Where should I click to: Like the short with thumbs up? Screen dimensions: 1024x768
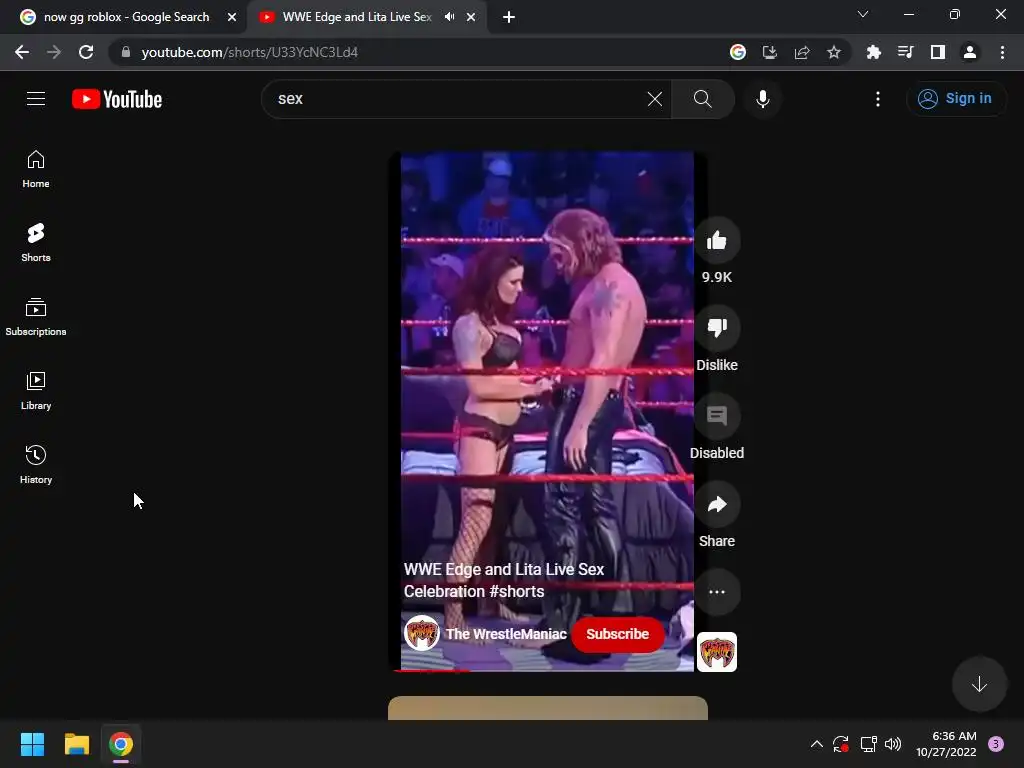tap(716, 240)
